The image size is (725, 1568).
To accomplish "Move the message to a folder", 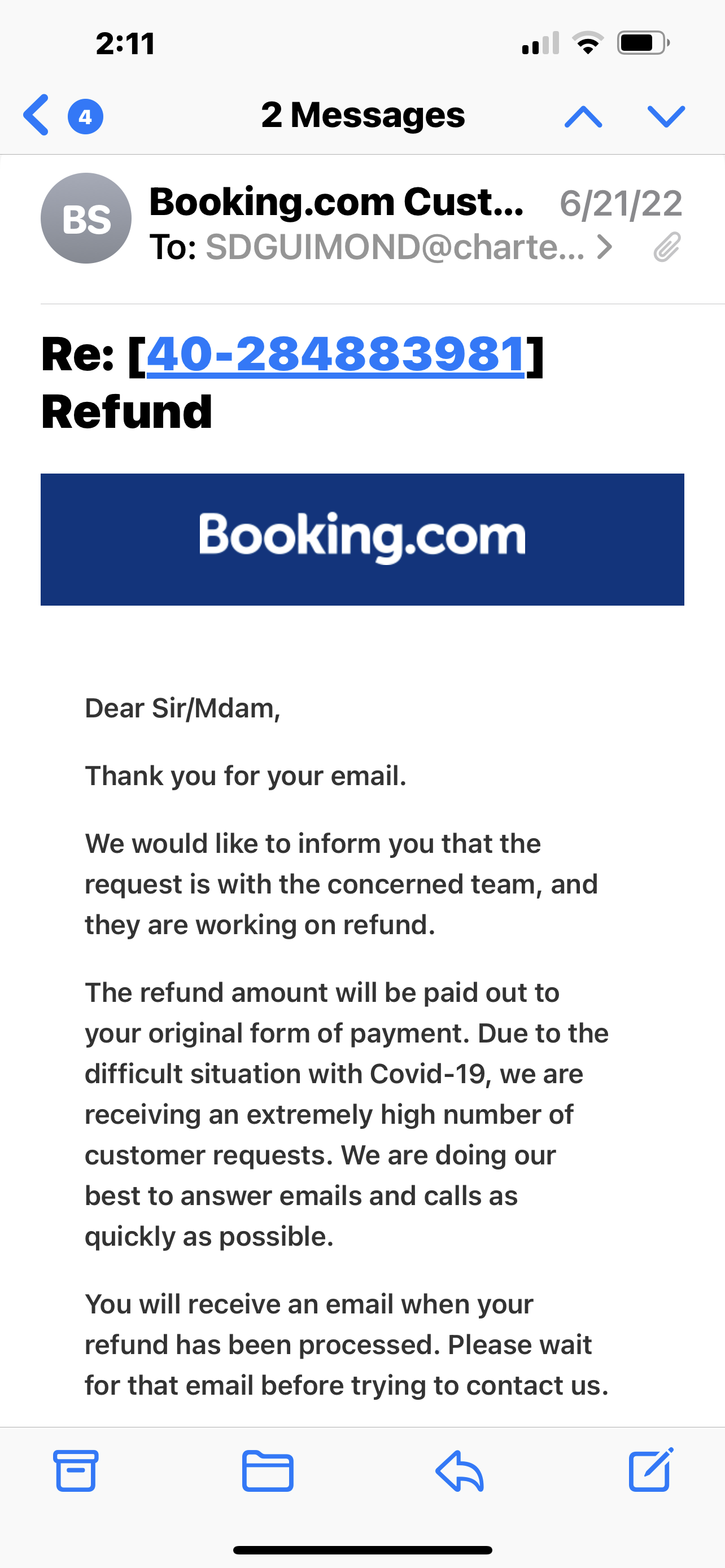I will click(267, 1473).
